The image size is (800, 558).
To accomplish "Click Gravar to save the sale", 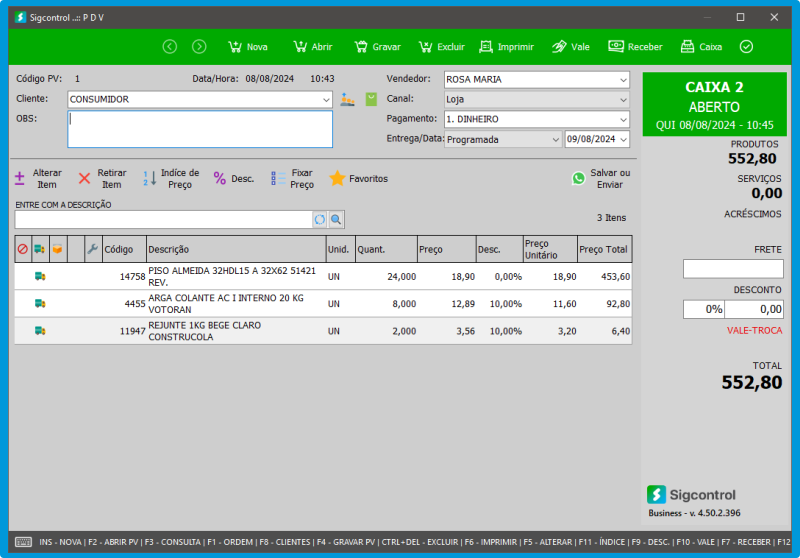I will coord(376,47).
